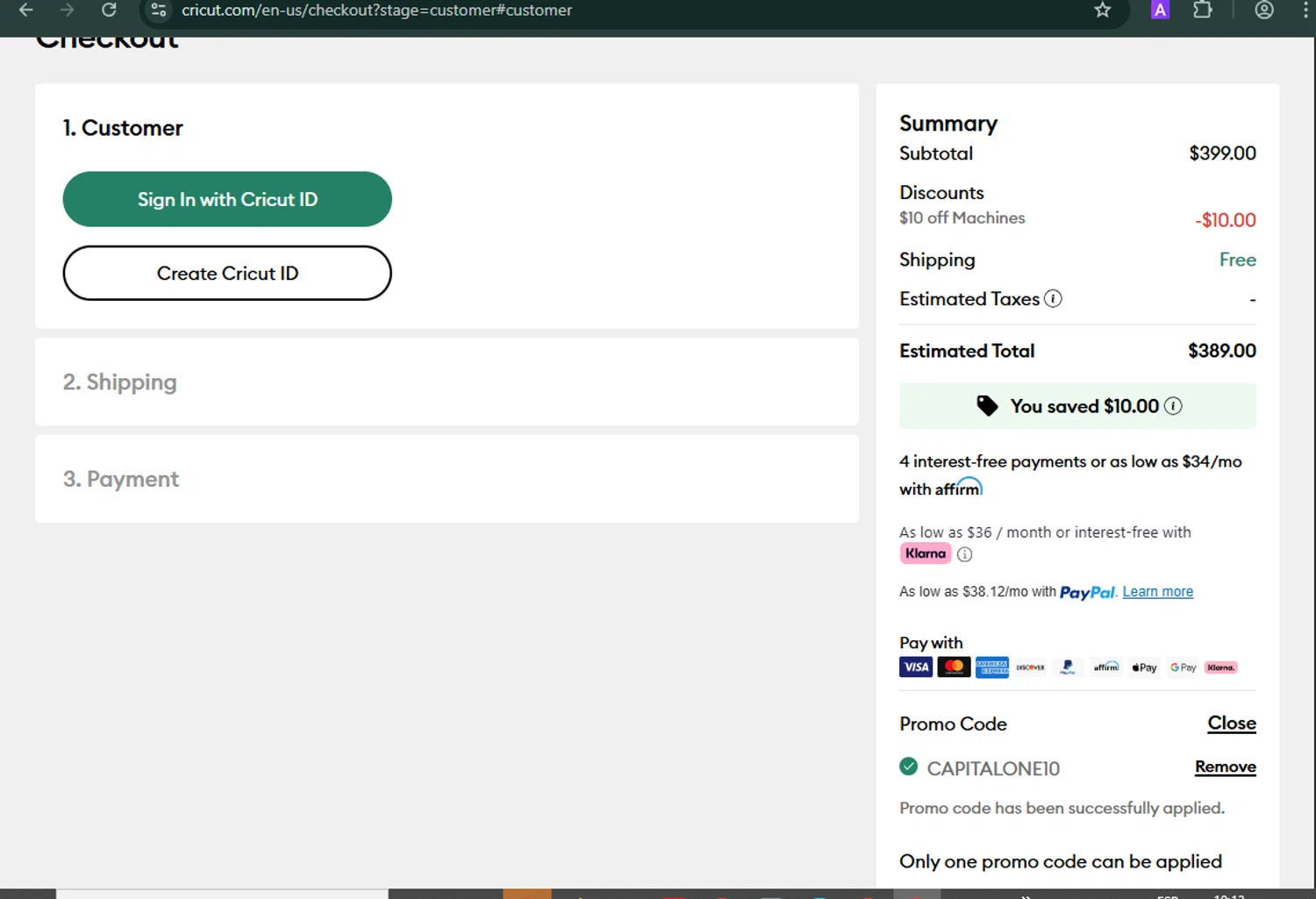Open the purple A extension icon
The height and width of the screenshot is (899, 1316).
click(x=1160, y=10)
